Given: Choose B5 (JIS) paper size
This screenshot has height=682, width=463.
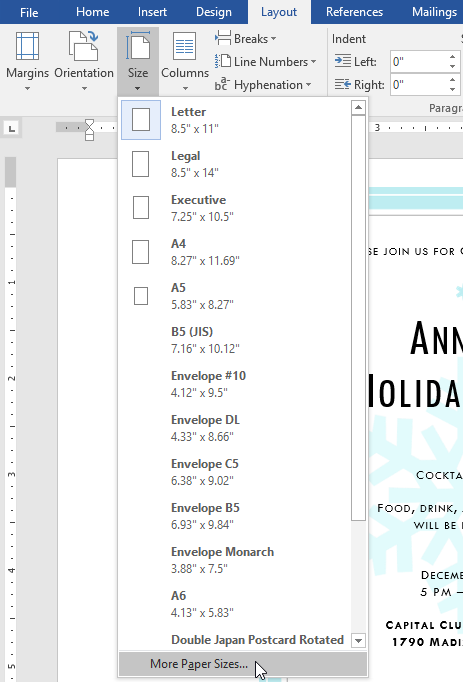Looking at the screenshot, I should pos(235,340).
